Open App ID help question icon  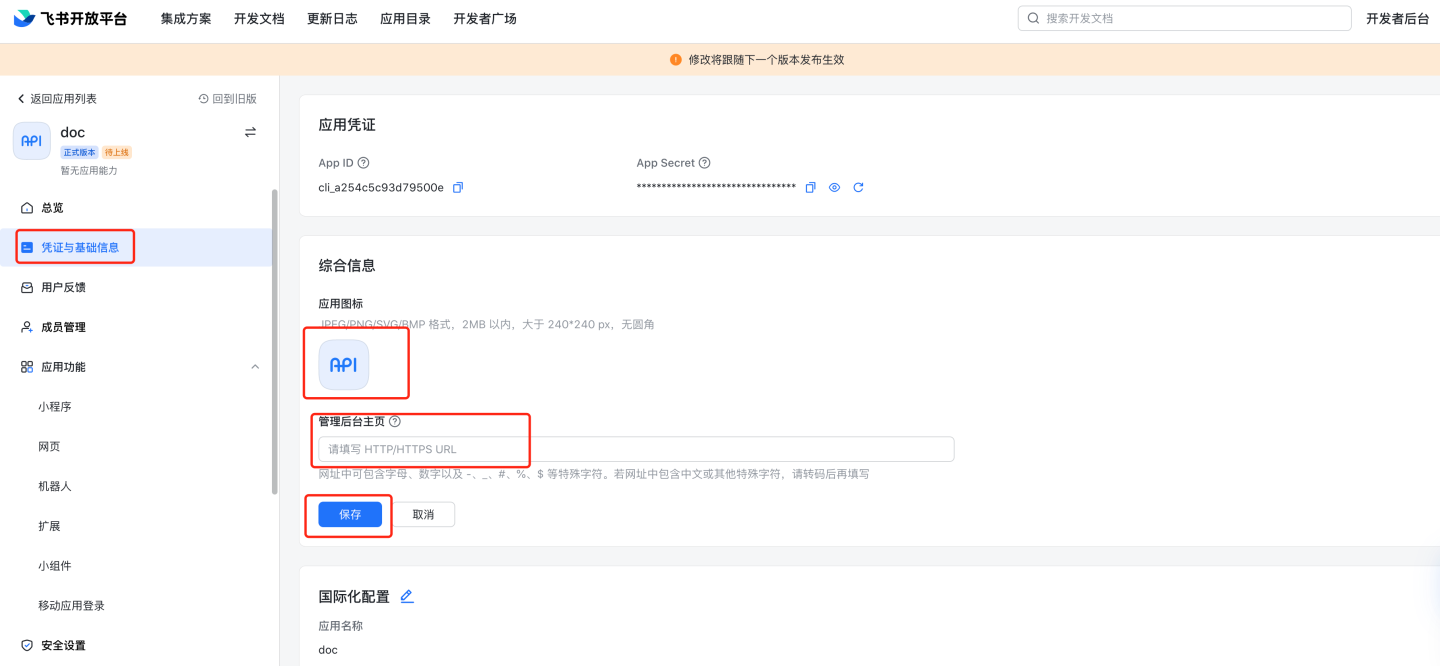pos(363,163)
